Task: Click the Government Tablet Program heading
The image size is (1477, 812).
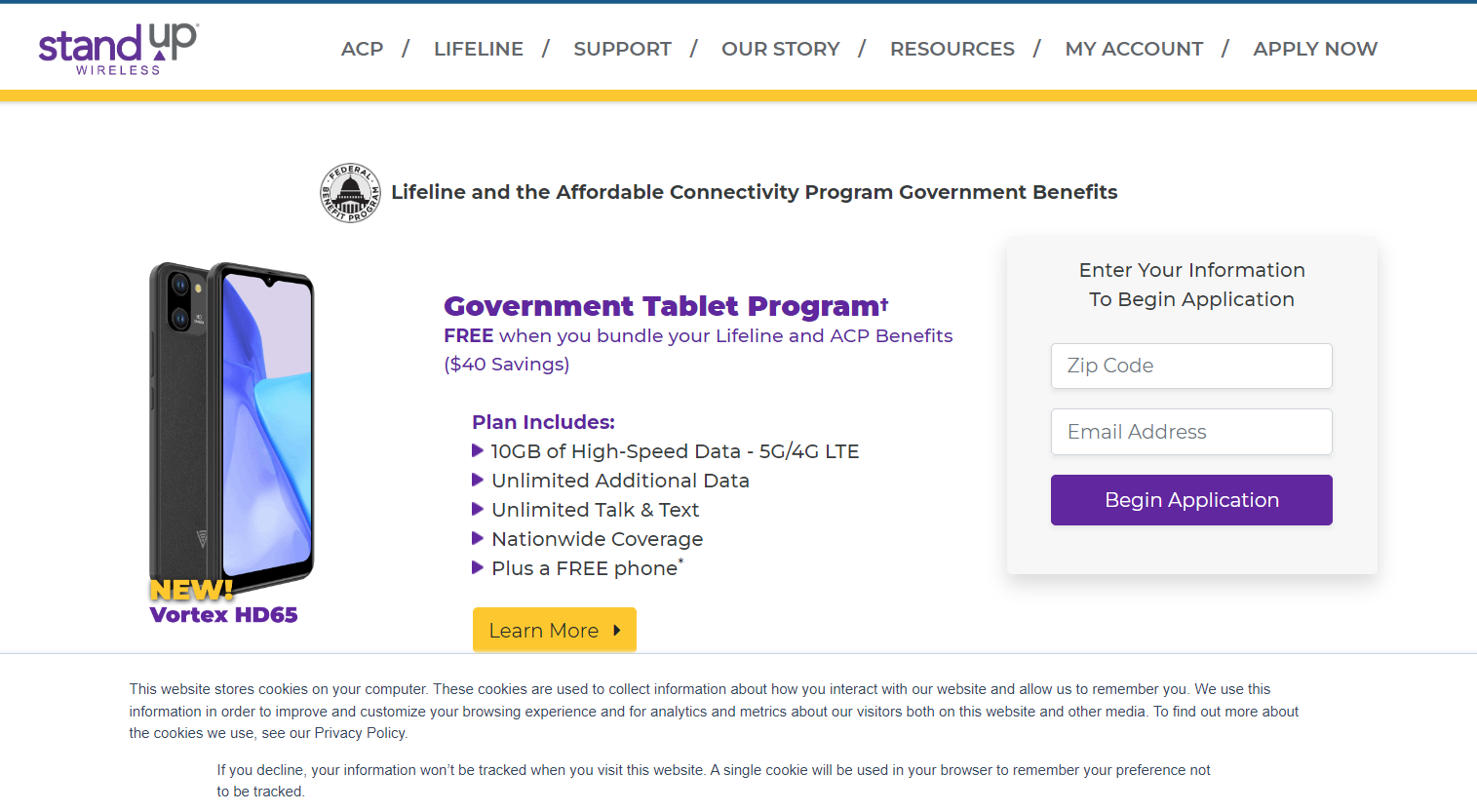Action: (666, 306)
